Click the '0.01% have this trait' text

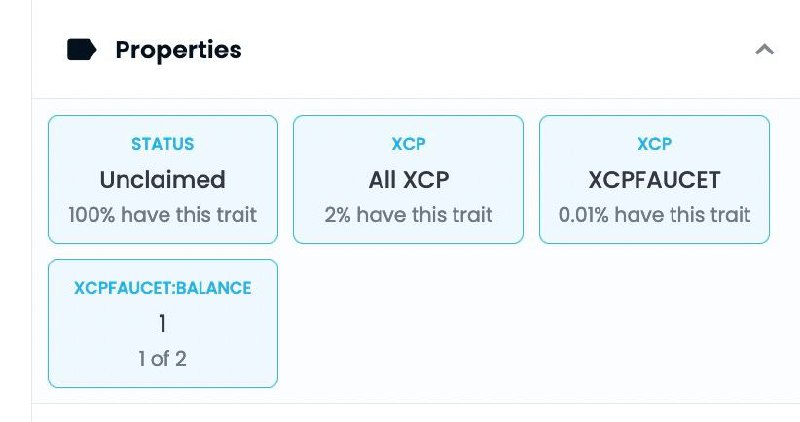point(654,215)
